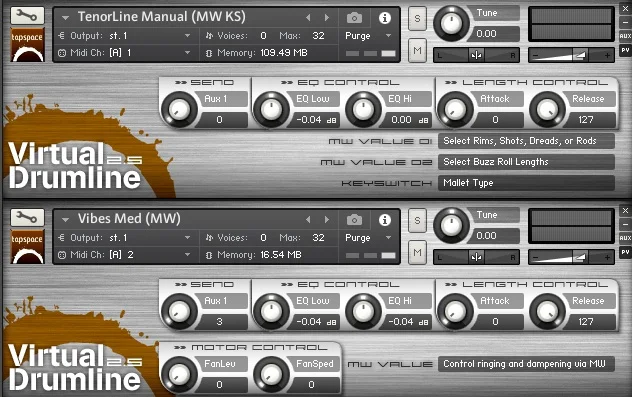Click the Tune label on TenorLine Manual
Image resolution: width=632 pixels, height=397 pixels.
click(487, 13)
